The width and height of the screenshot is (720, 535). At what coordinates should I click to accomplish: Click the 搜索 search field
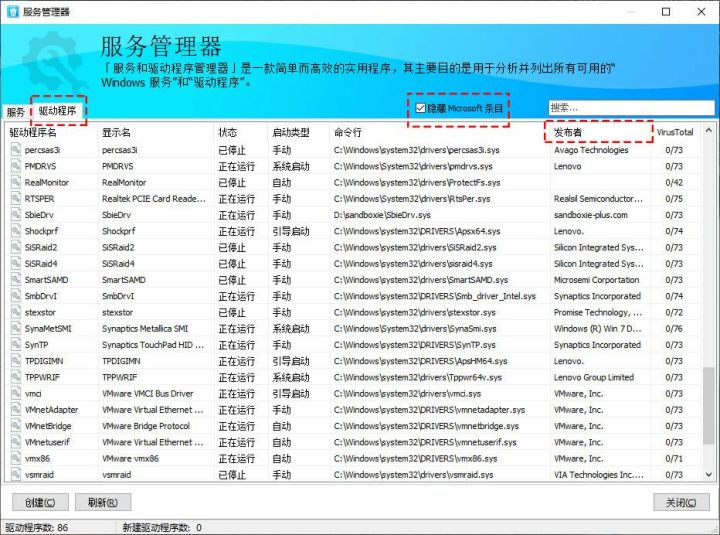(x=631, y=108)
